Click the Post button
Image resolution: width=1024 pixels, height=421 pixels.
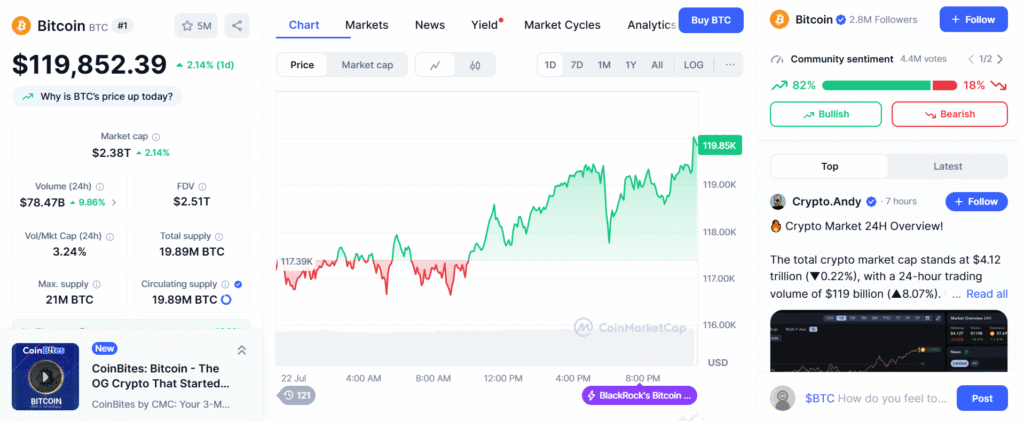coord(982,398)
